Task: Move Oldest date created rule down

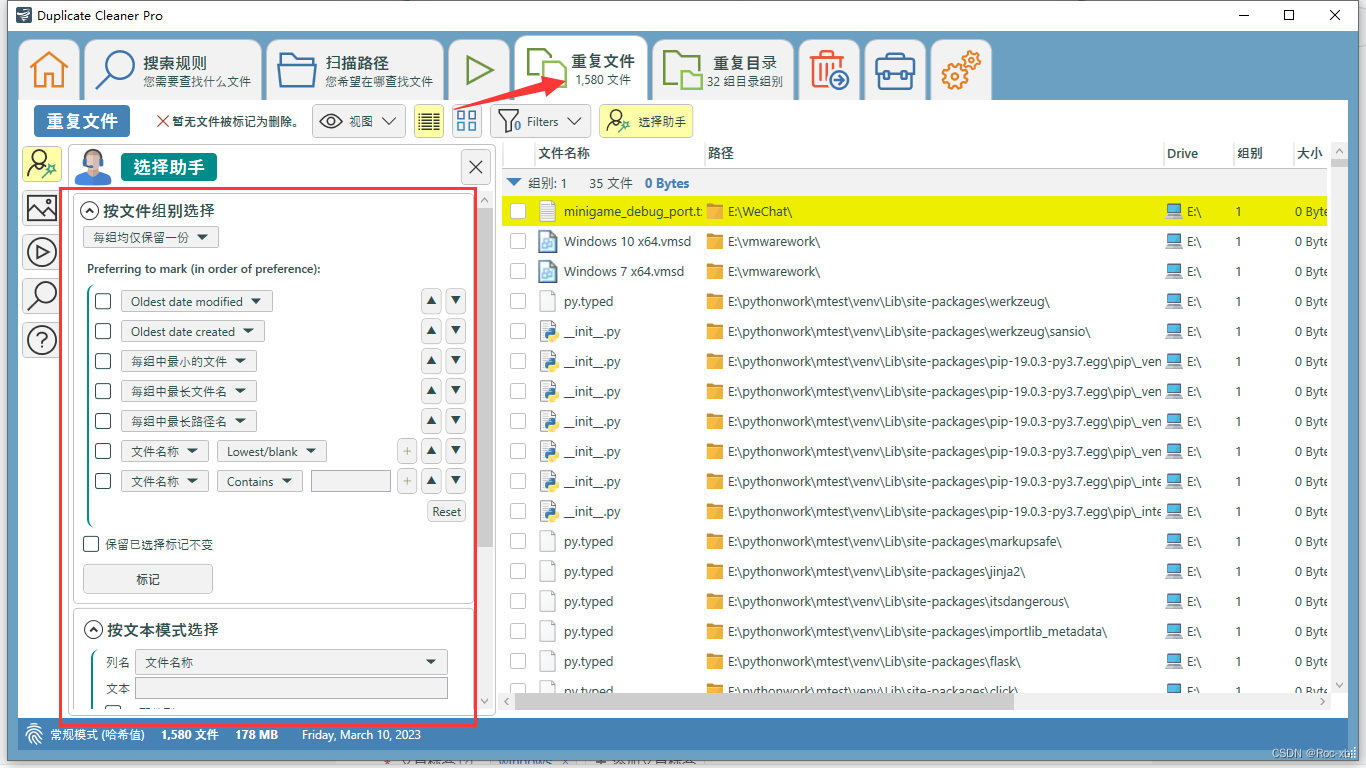Action: [x=455, y=331]
